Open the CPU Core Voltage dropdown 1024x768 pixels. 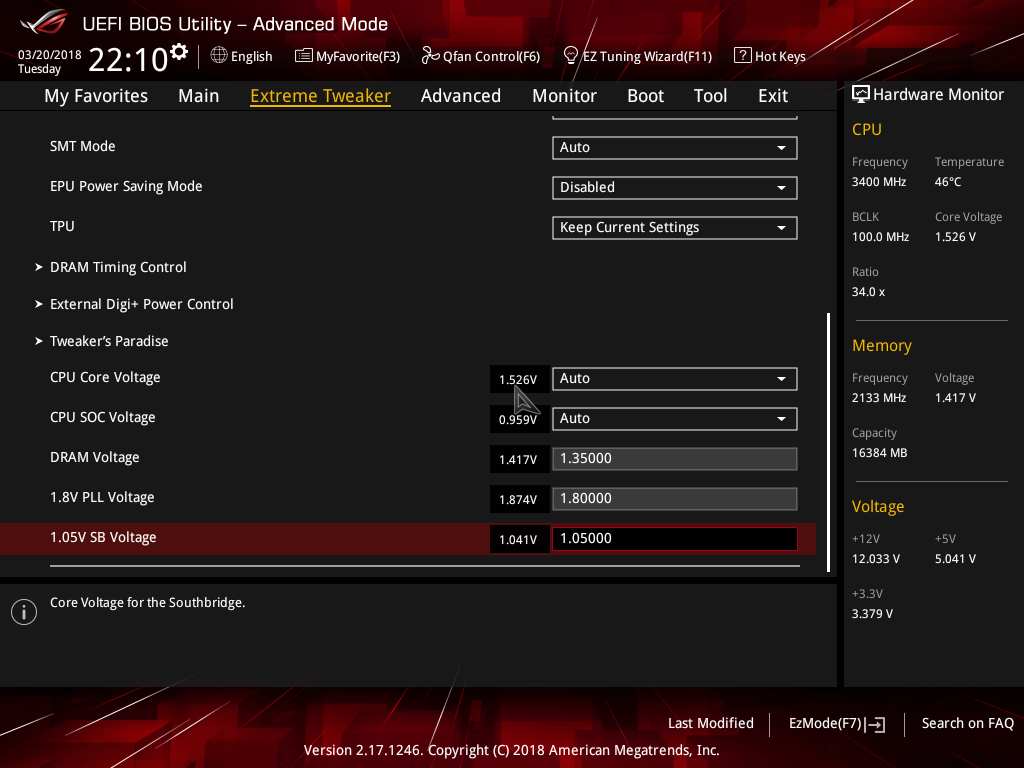click(x=675, y=379)
